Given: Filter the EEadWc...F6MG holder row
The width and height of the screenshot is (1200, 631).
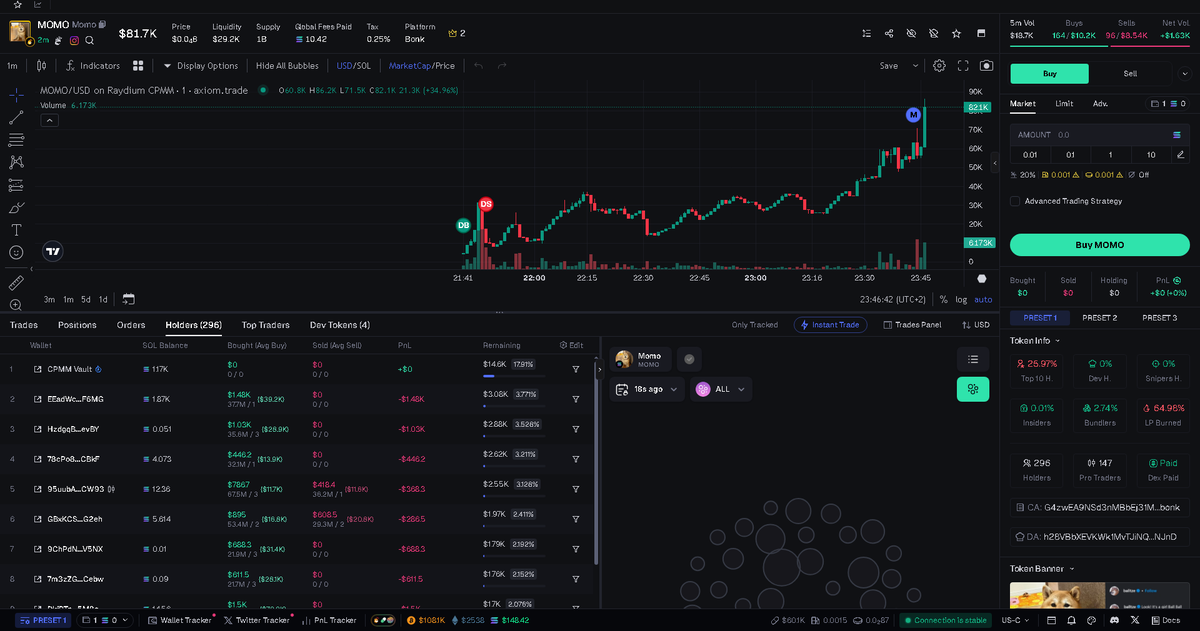Looking at the screenshot, I should [576, 399].
